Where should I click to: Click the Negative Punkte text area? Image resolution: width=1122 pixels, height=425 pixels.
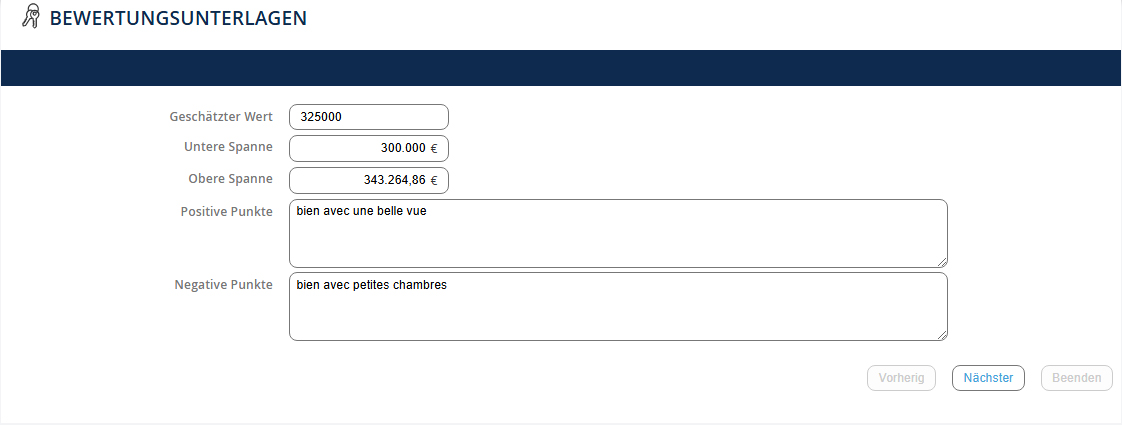click(x=617, y=306)
